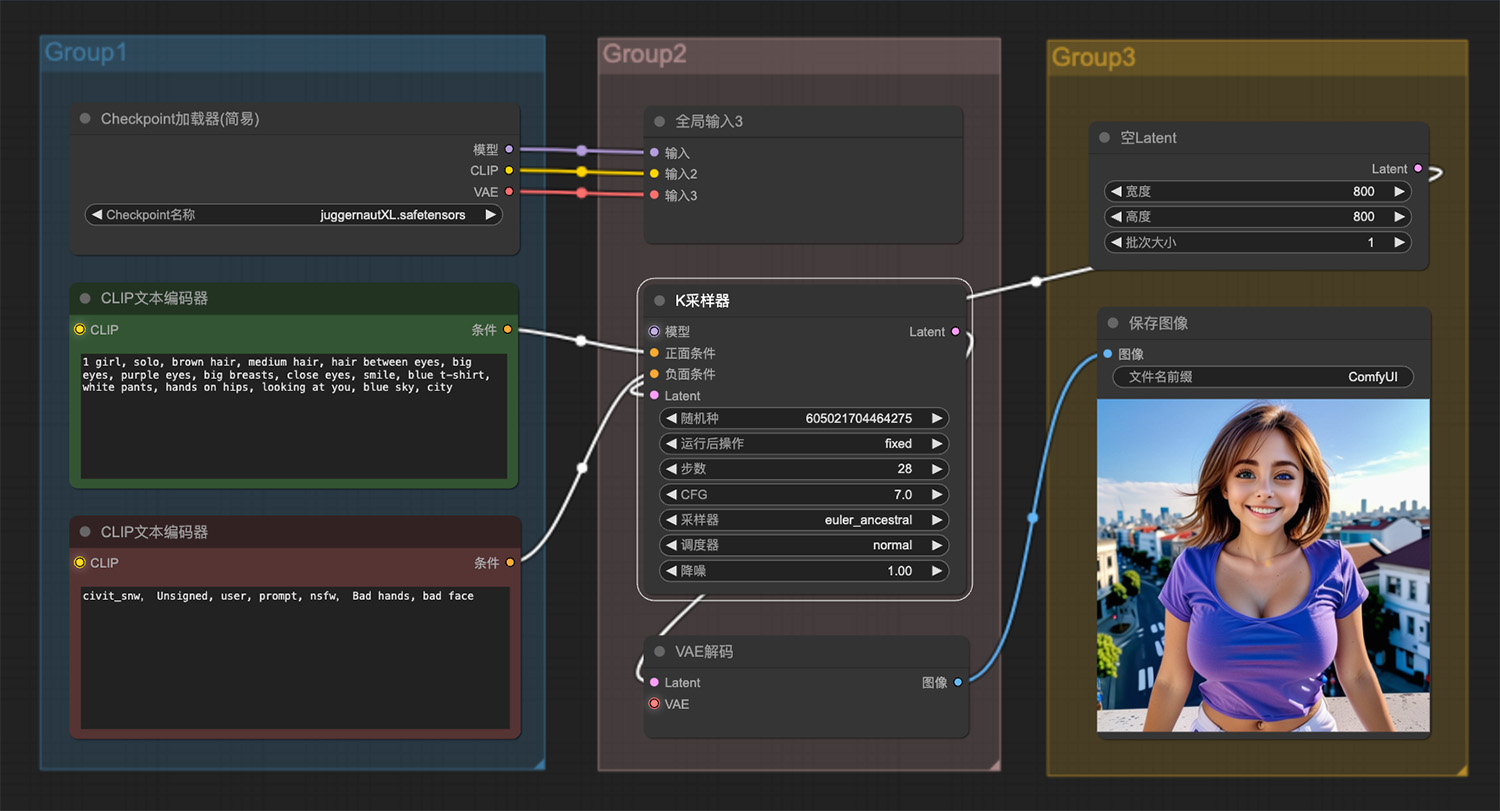Click the VAE output port on Checkpoint loader
Viewport: 1500px width, 811px height.
[x=509, y=192]
